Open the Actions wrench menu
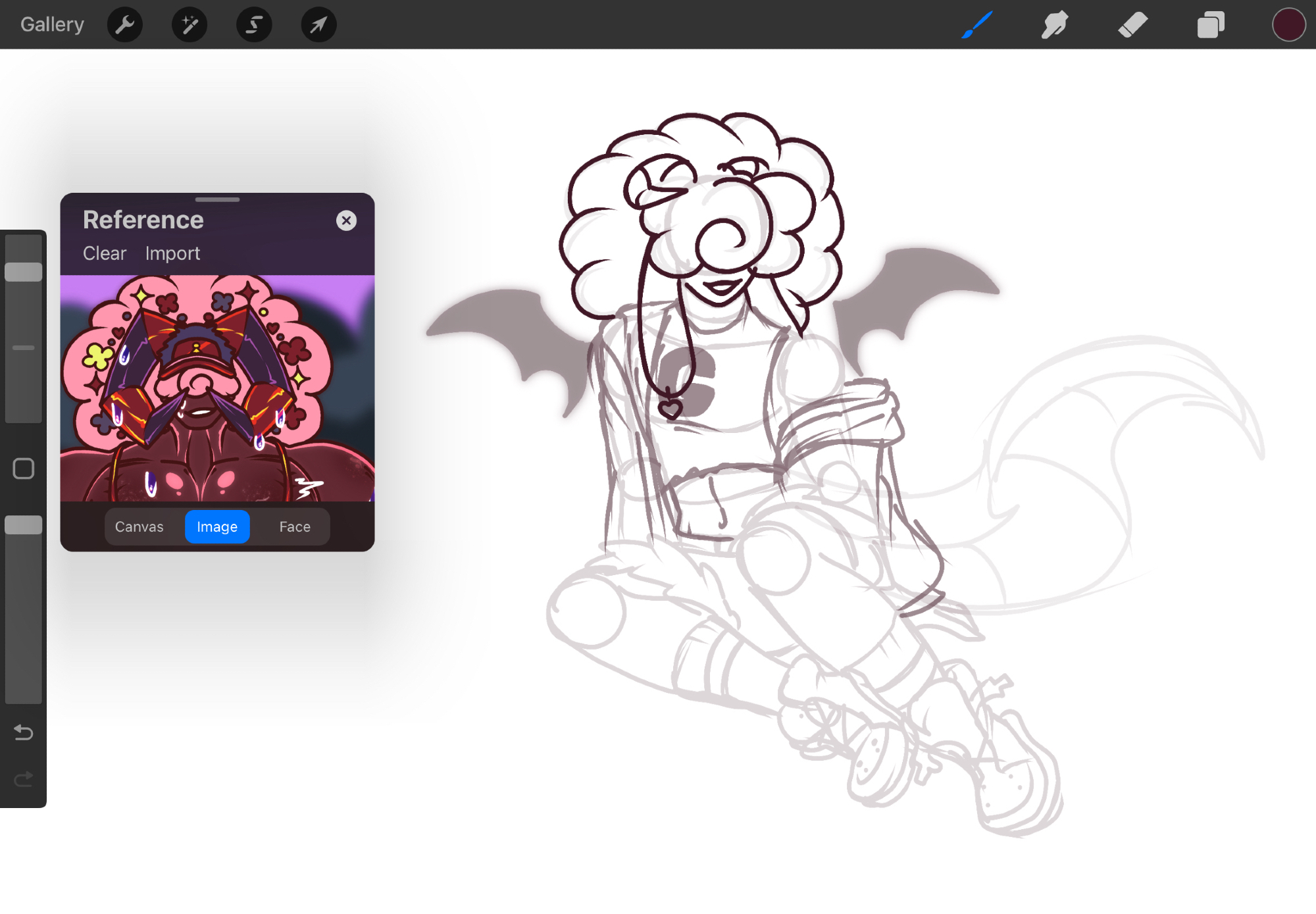Screen dimensions: 1316x914 pyautogui.click(x=124, y=25)
